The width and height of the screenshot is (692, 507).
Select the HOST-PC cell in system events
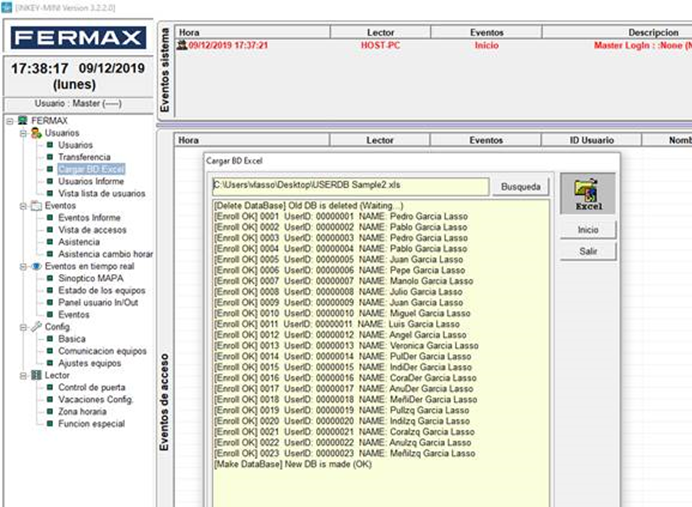tap(380, 45)
